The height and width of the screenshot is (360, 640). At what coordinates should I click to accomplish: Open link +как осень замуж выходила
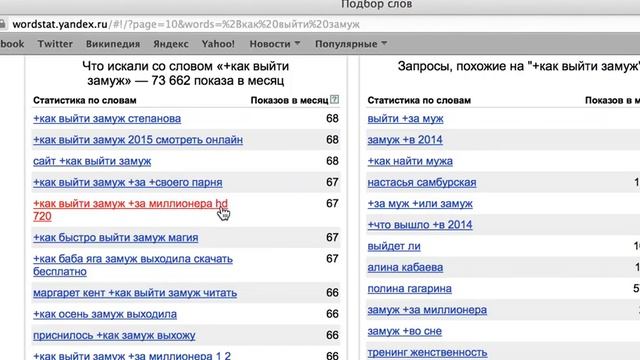[x=105, y=314]
